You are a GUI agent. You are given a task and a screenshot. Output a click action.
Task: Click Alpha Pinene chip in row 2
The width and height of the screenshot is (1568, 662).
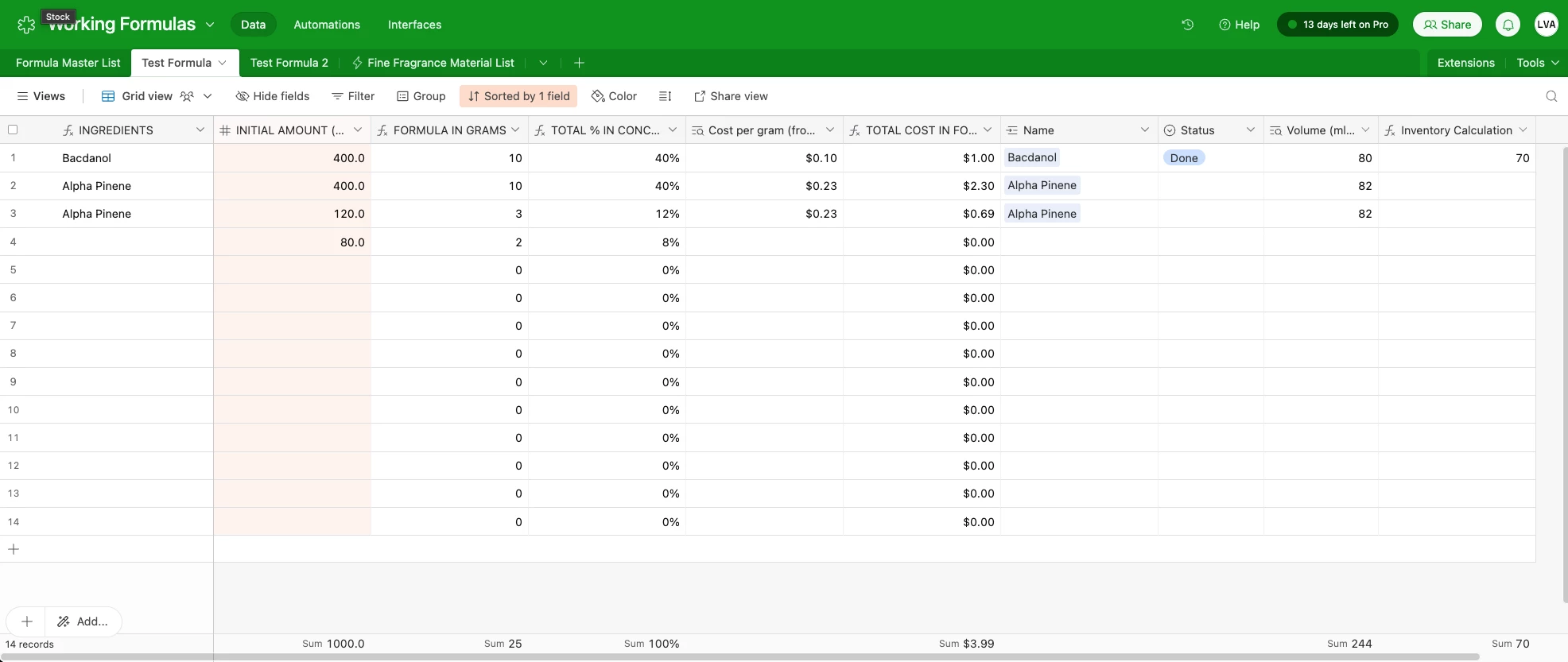[1042, 185]
